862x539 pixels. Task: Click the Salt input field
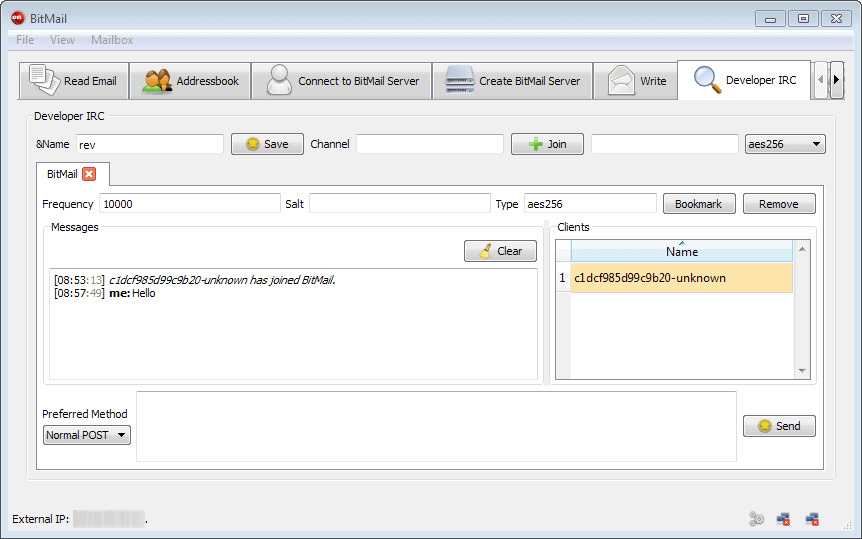pos(400,204)
